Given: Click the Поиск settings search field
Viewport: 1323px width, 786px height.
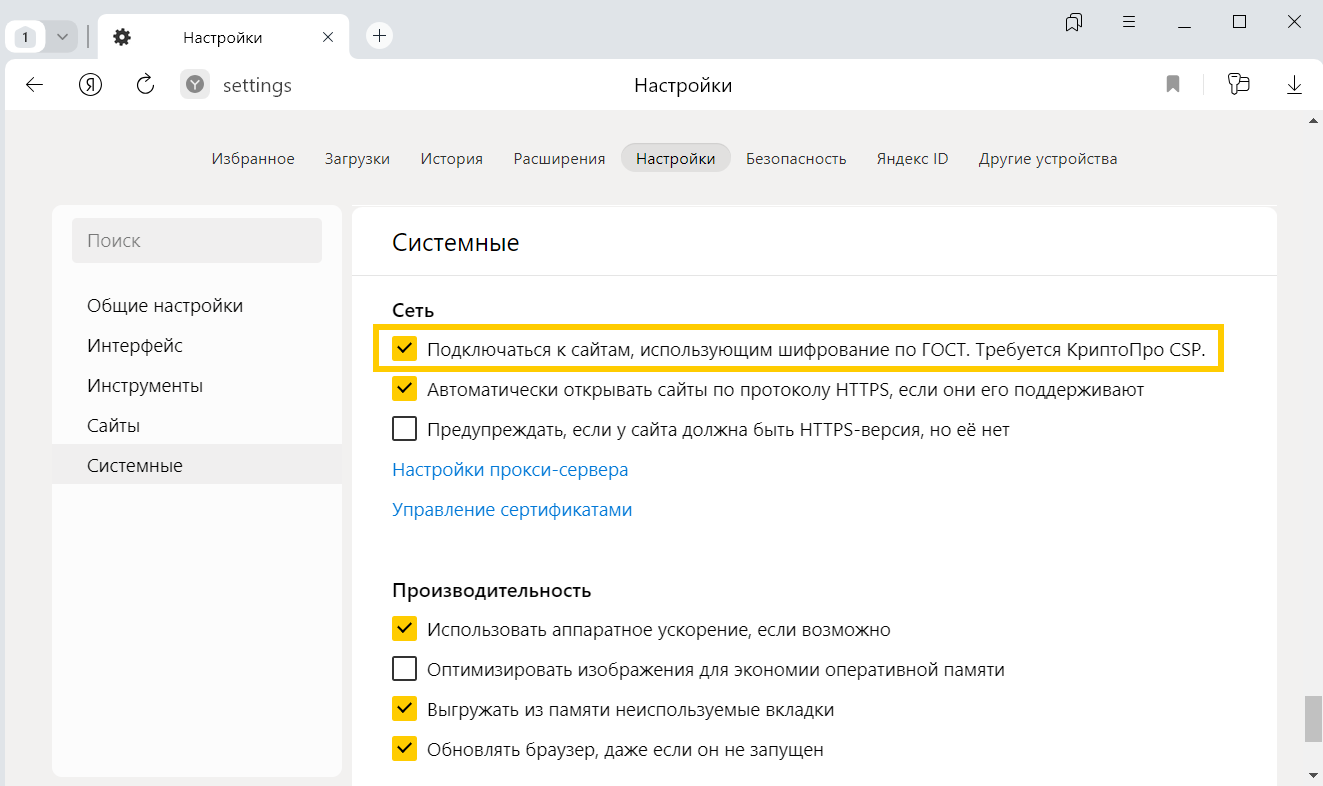Looking at the screenshot, I should coord(197,241).
